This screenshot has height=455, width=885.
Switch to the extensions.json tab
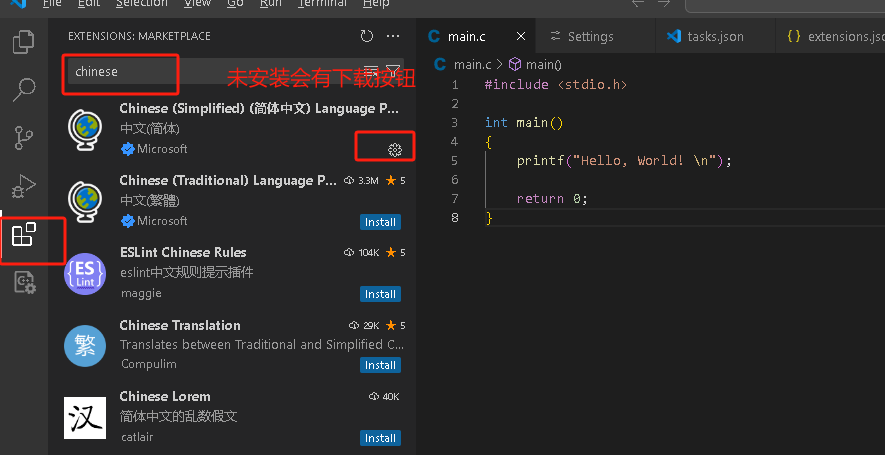(830, 37)
